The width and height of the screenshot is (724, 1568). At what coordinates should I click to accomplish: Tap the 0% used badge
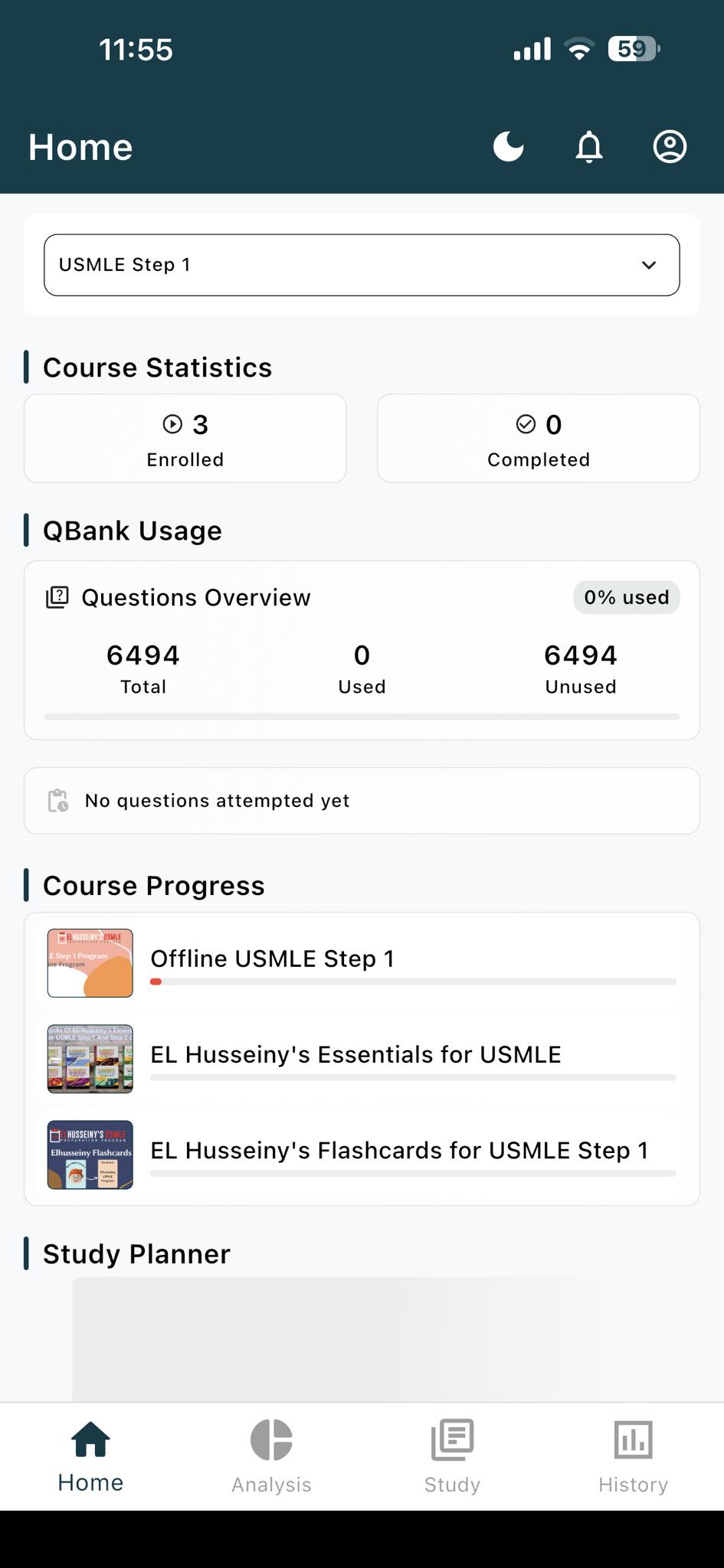tap(626, 597)
